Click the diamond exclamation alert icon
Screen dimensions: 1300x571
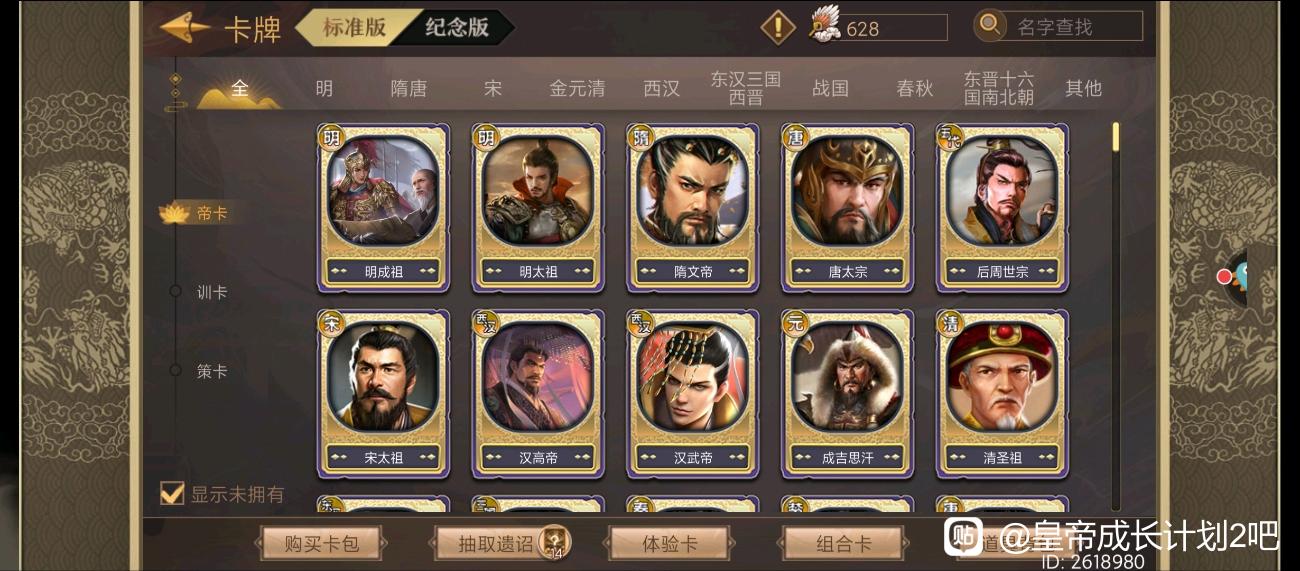[x=778, y=27]
